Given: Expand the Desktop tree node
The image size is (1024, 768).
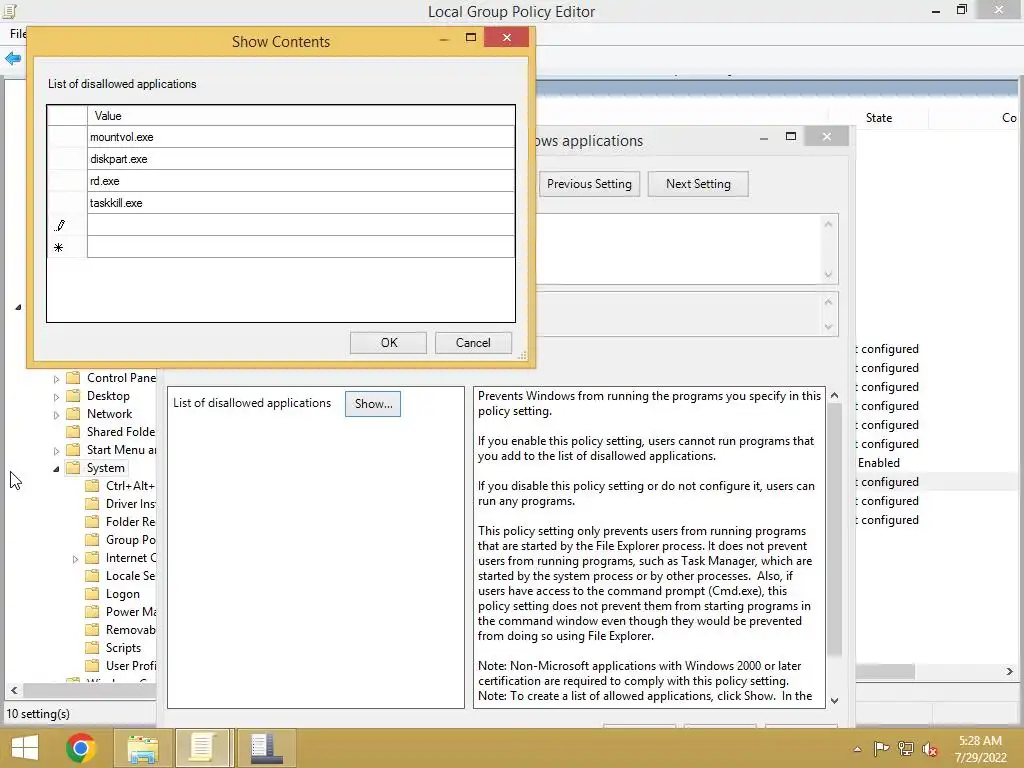Looking at the screenshot, I should (56, 396).
